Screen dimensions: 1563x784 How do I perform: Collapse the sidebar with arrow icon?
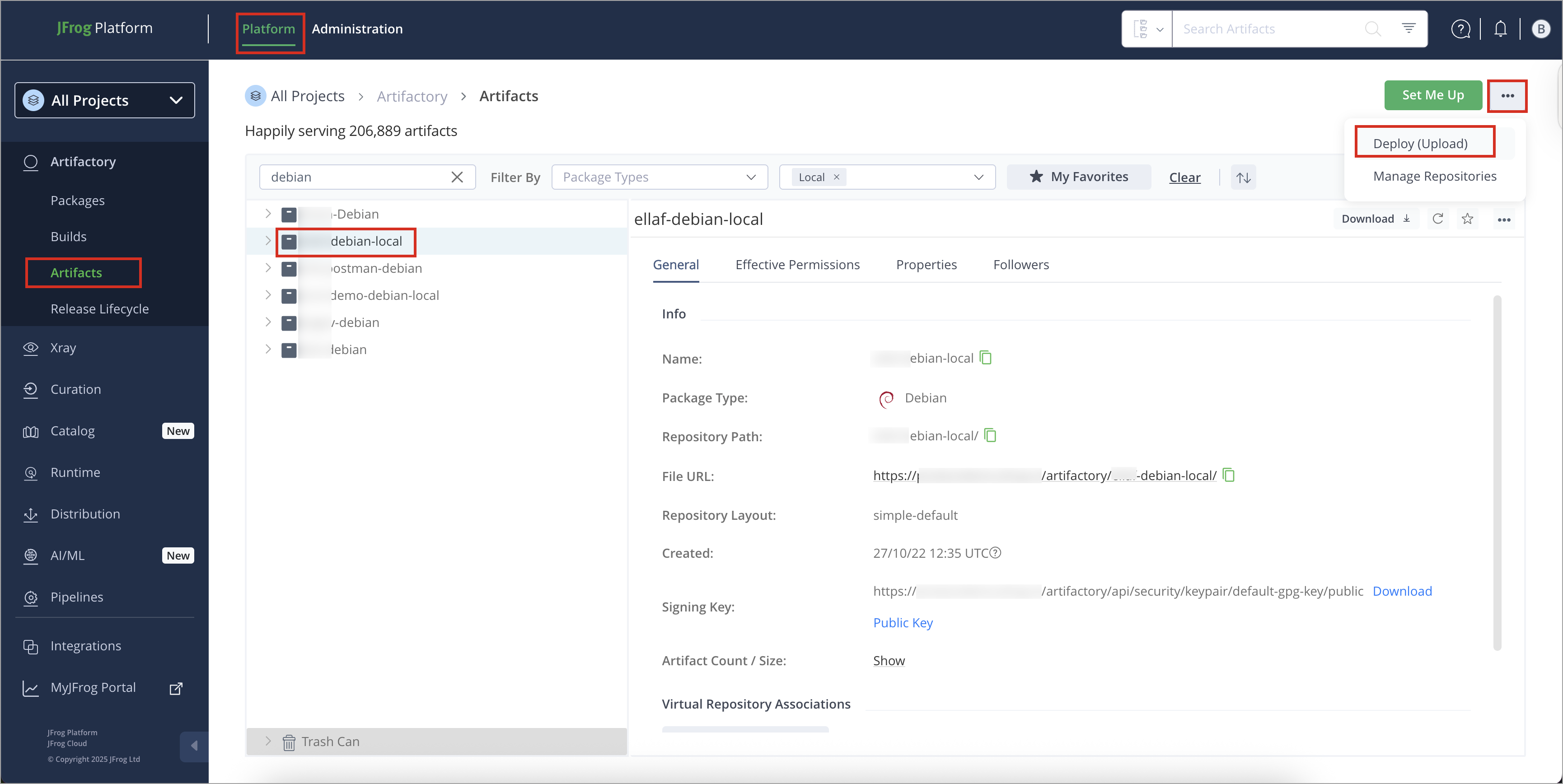194,745
